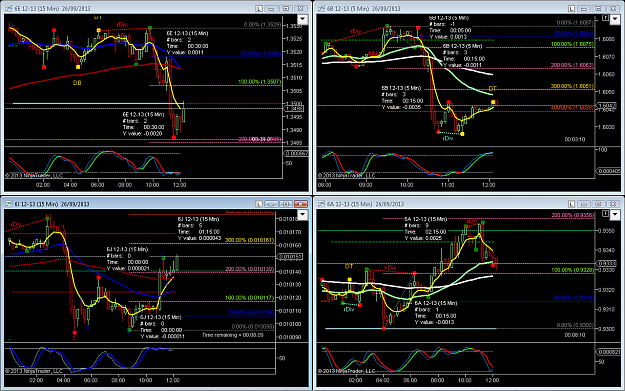Maximize the 6E 12-13 chart window
The height and width of the screenshot is (391, 625).
pyautogui.click(x=286, y=8)
